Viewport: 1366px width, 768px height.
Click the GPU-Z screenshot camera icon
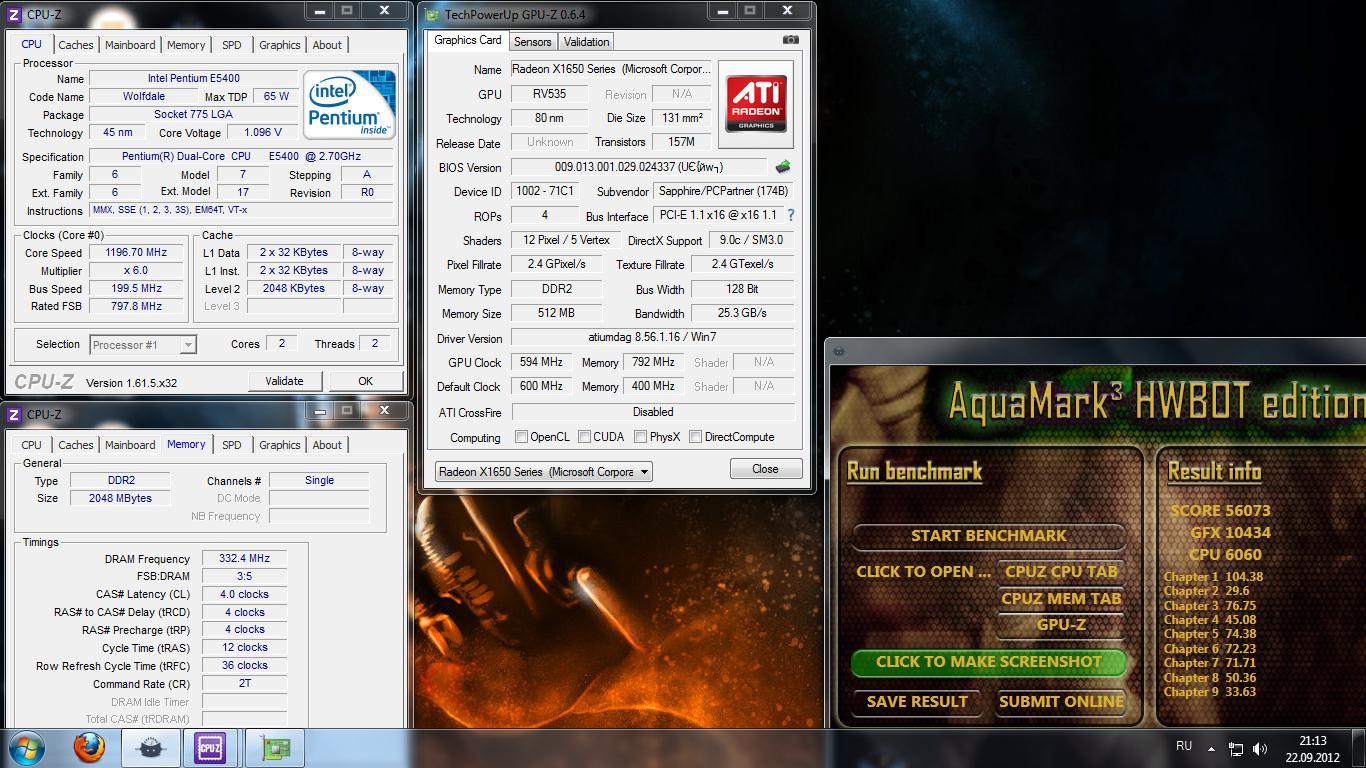[790, 40]
